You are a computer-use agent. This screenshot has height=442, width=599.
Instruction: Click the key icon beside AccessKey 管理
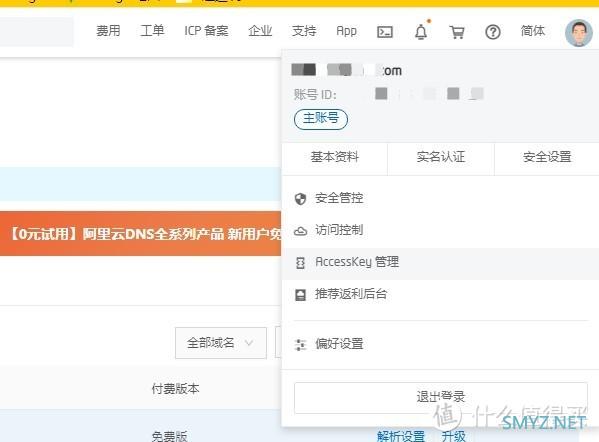click(x=301, y=263)
